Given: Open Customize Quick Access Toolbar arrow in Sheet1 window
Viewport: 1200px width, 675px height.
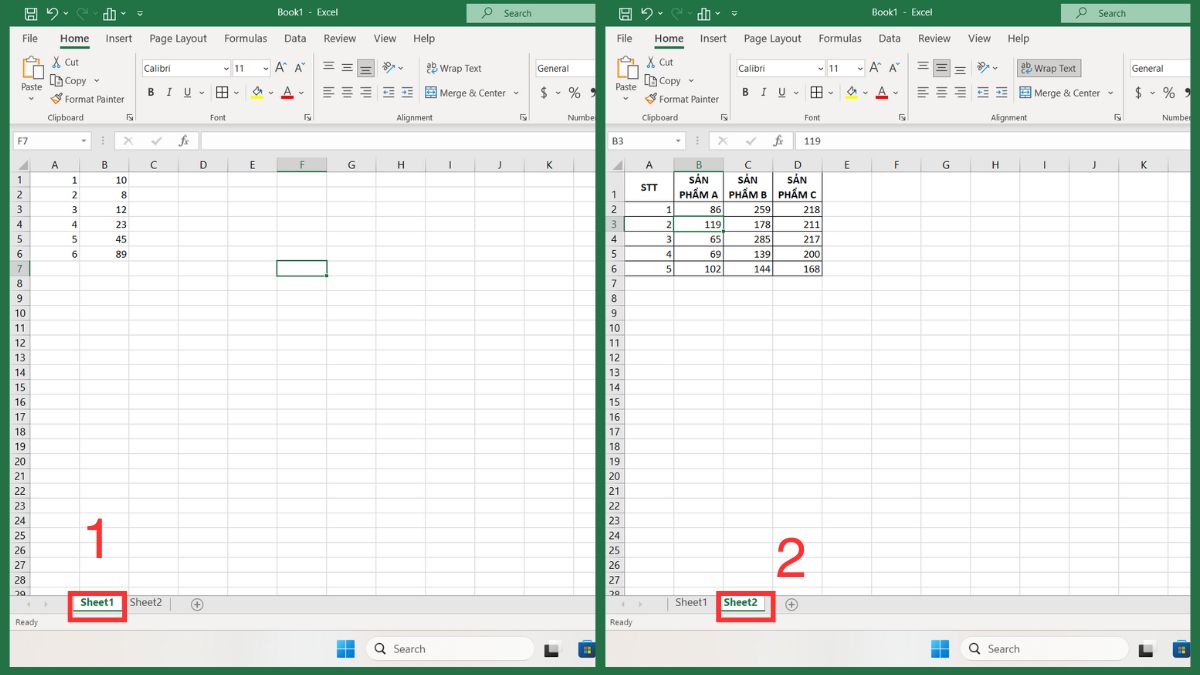Looking at the screenshot, I should point(140,14).
